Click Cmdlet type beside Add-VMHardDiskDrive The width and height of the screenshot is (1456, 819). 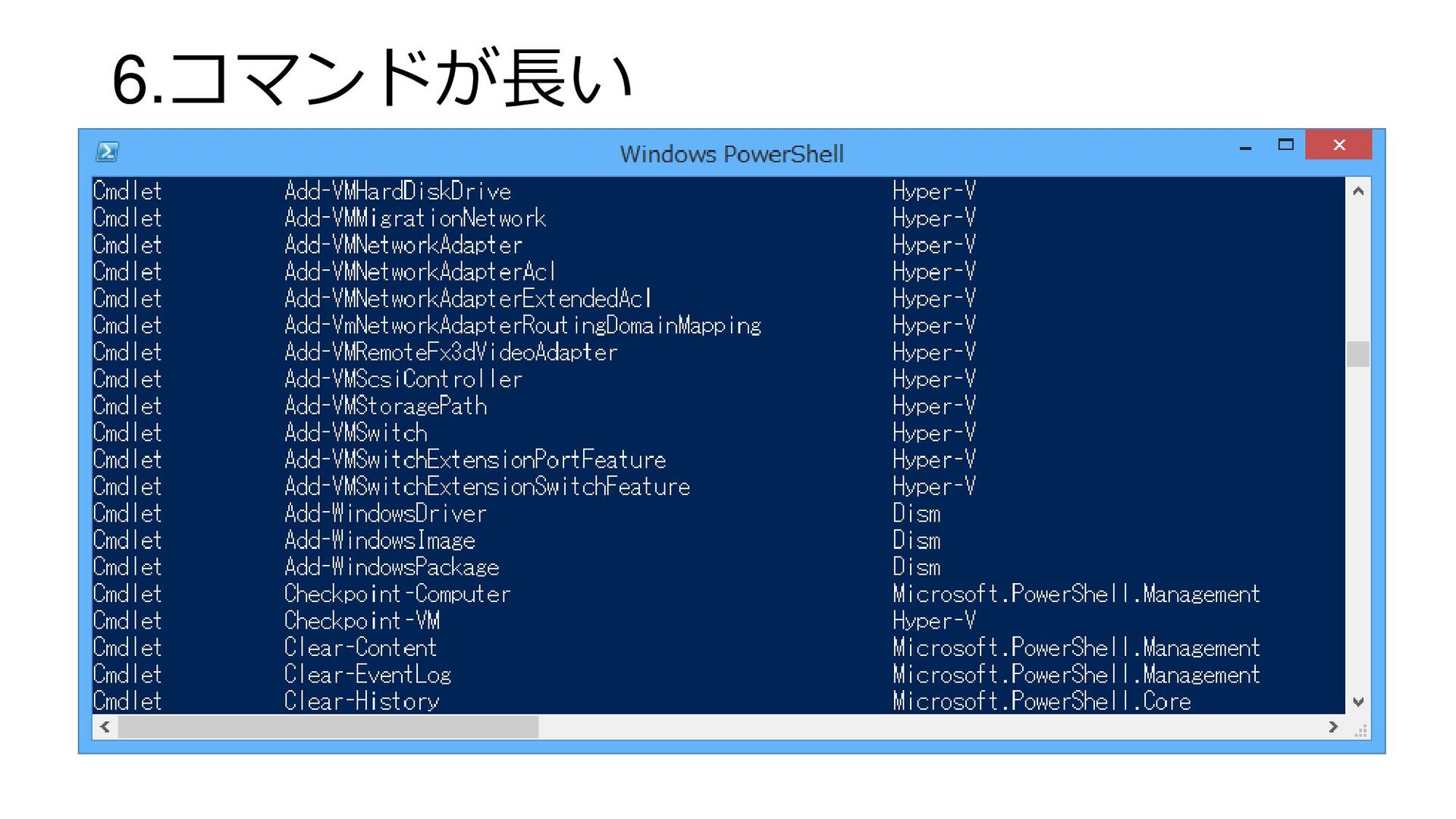click(127, 191)
